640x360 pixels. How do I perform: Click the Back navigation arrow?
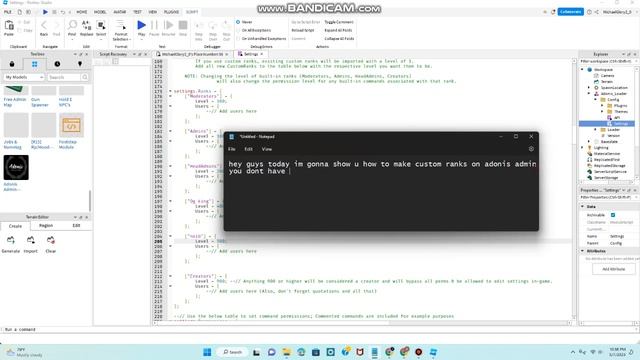coord(44,26)
